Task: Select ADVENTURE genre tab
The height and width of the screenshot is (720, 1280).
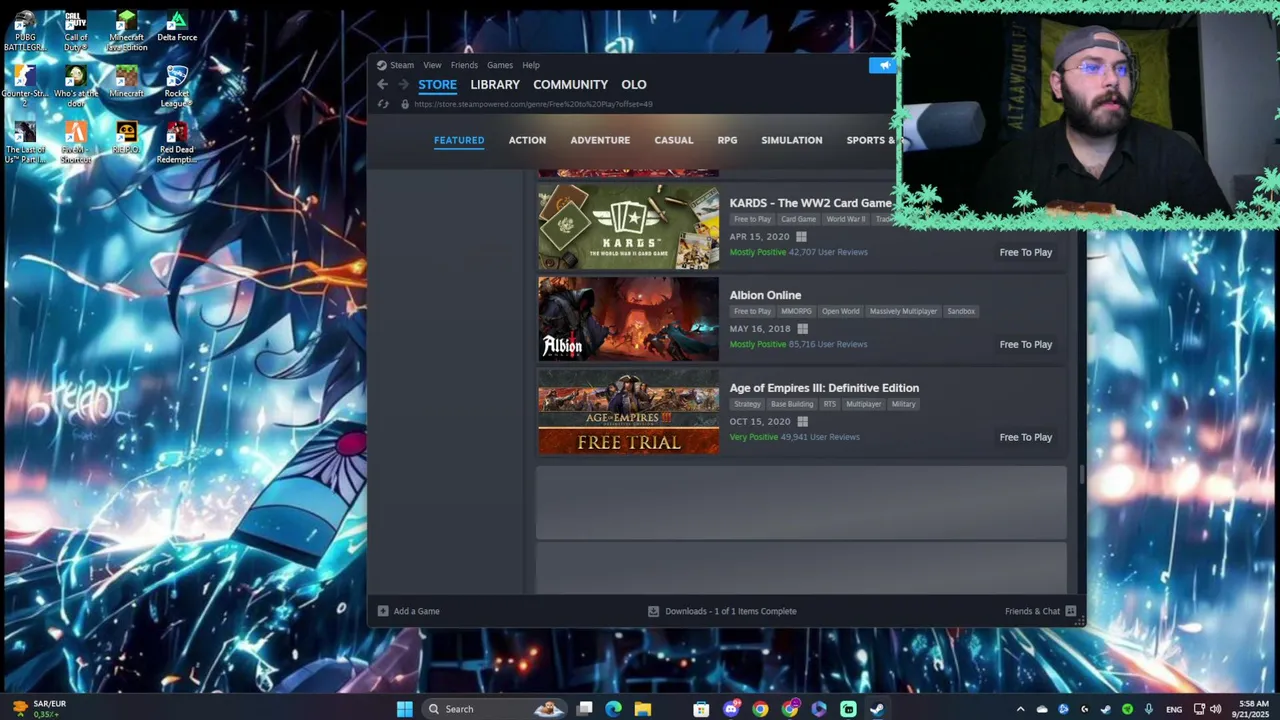Action: (x=600, y=140)
